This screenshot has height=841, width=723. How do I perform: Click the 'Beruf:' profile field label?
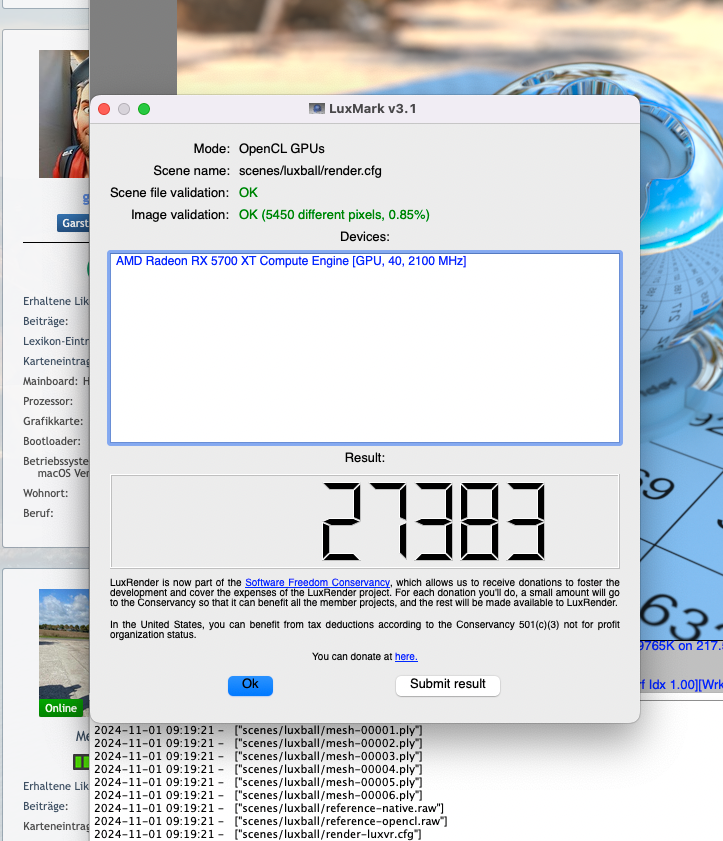click(x=38, y=513)
